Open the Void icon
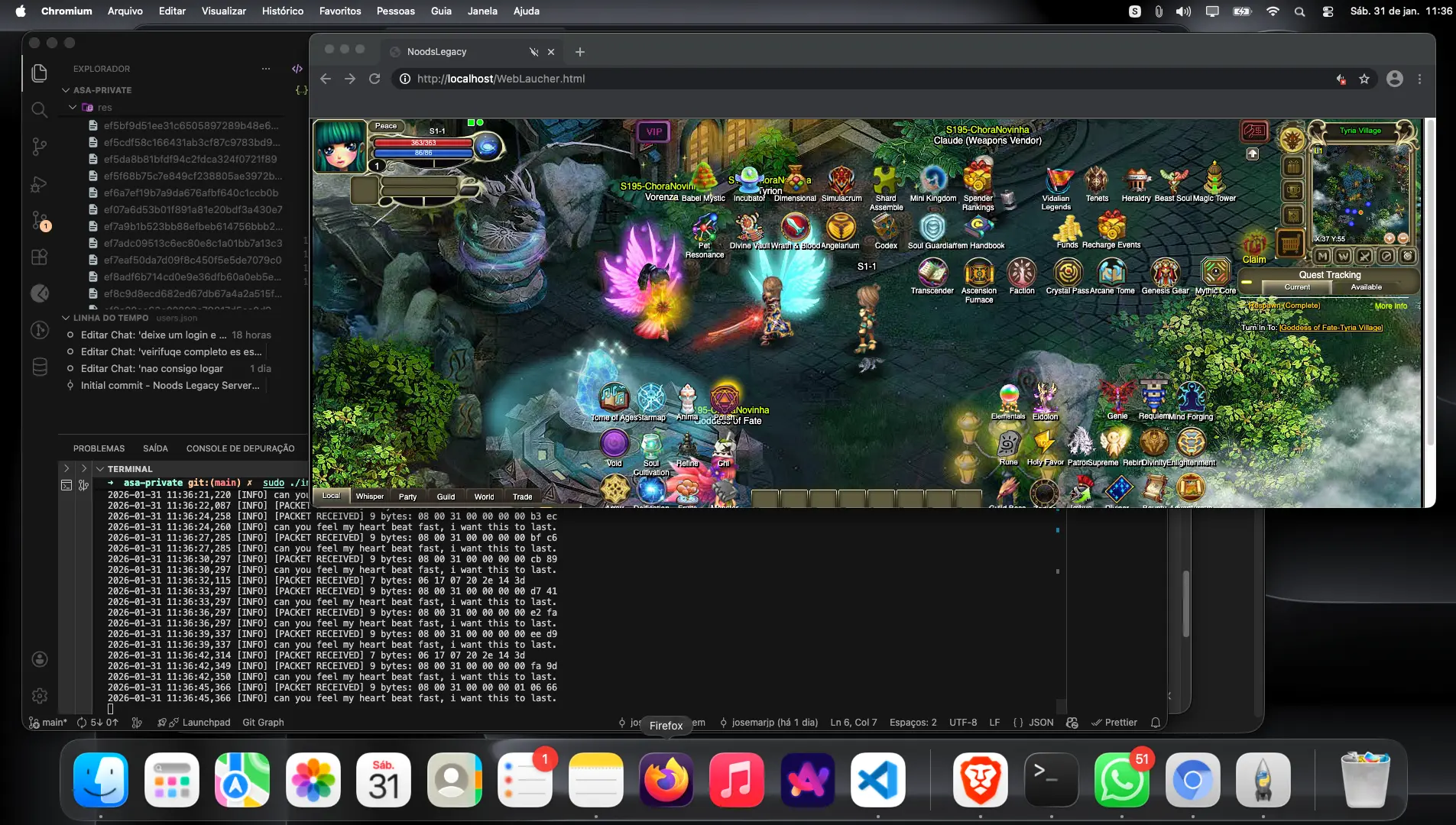The image size is (1456, 825). (615, 443)
